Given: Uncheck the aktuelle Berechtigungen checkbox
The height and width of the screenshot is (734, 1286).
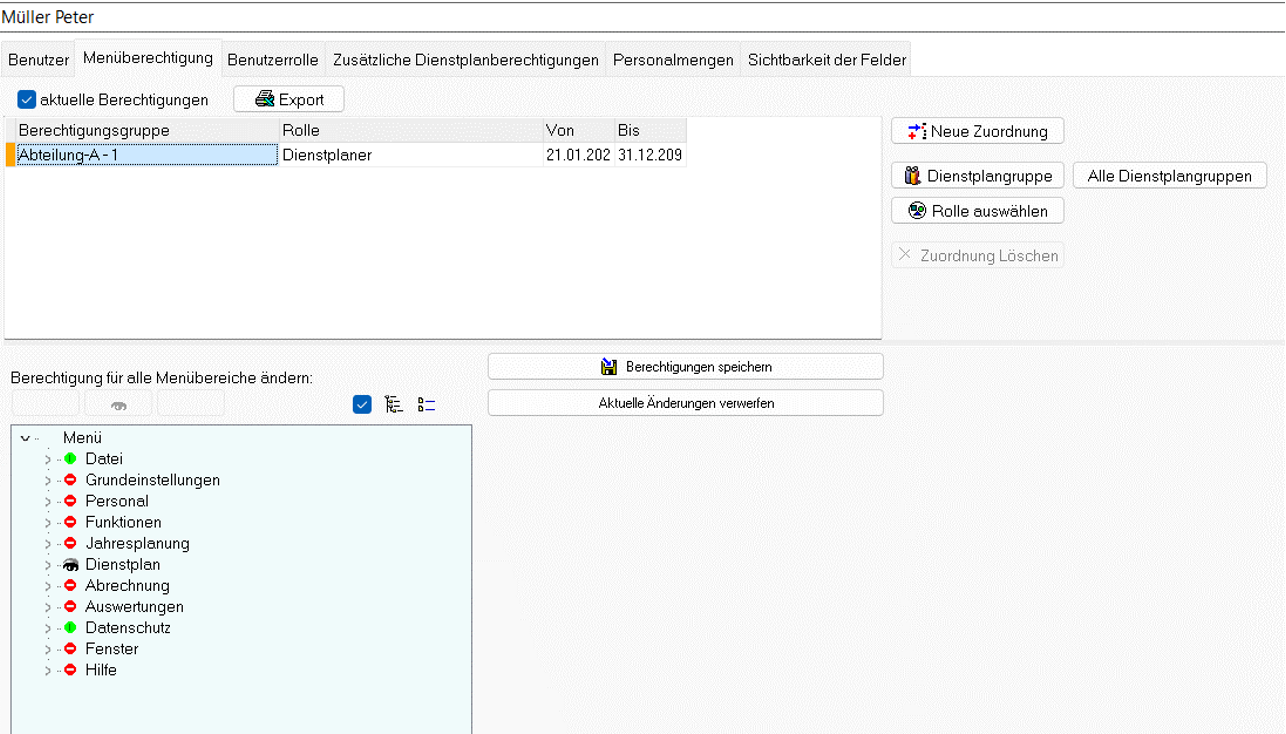Looking at the screenshot, I should (x=27, y=100).
